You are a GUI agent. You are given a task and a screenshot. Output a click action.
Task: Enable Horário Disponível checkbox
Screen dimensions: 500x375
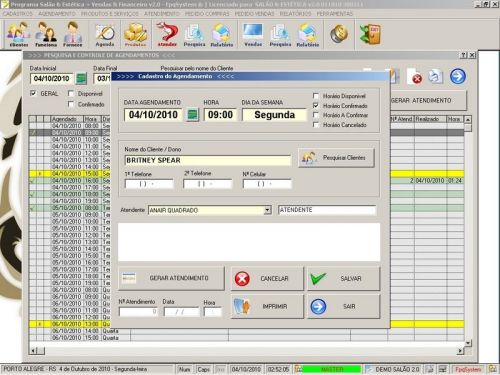[316, 96]
